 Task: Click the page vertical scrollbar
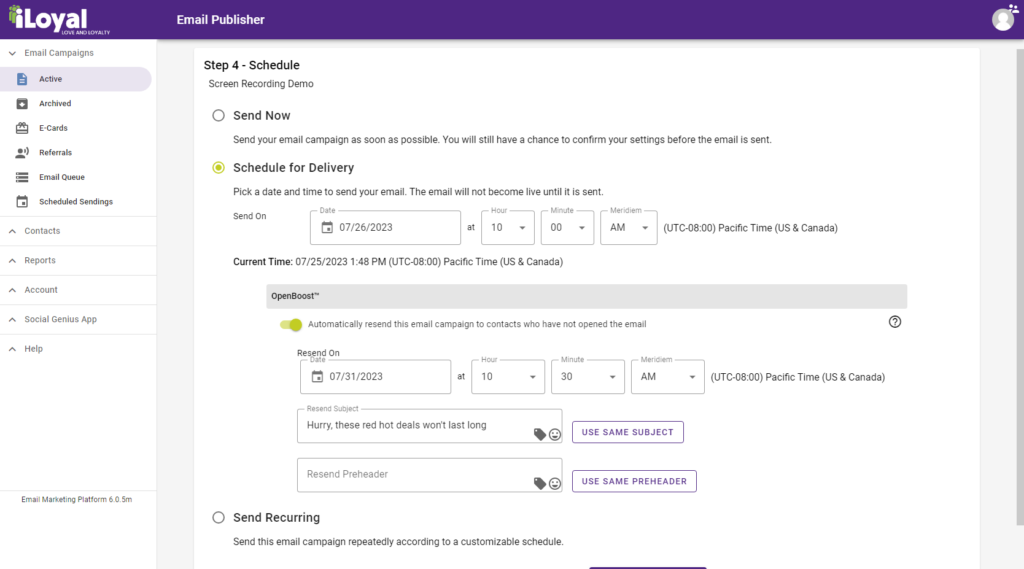click(x=1019, y=286)
